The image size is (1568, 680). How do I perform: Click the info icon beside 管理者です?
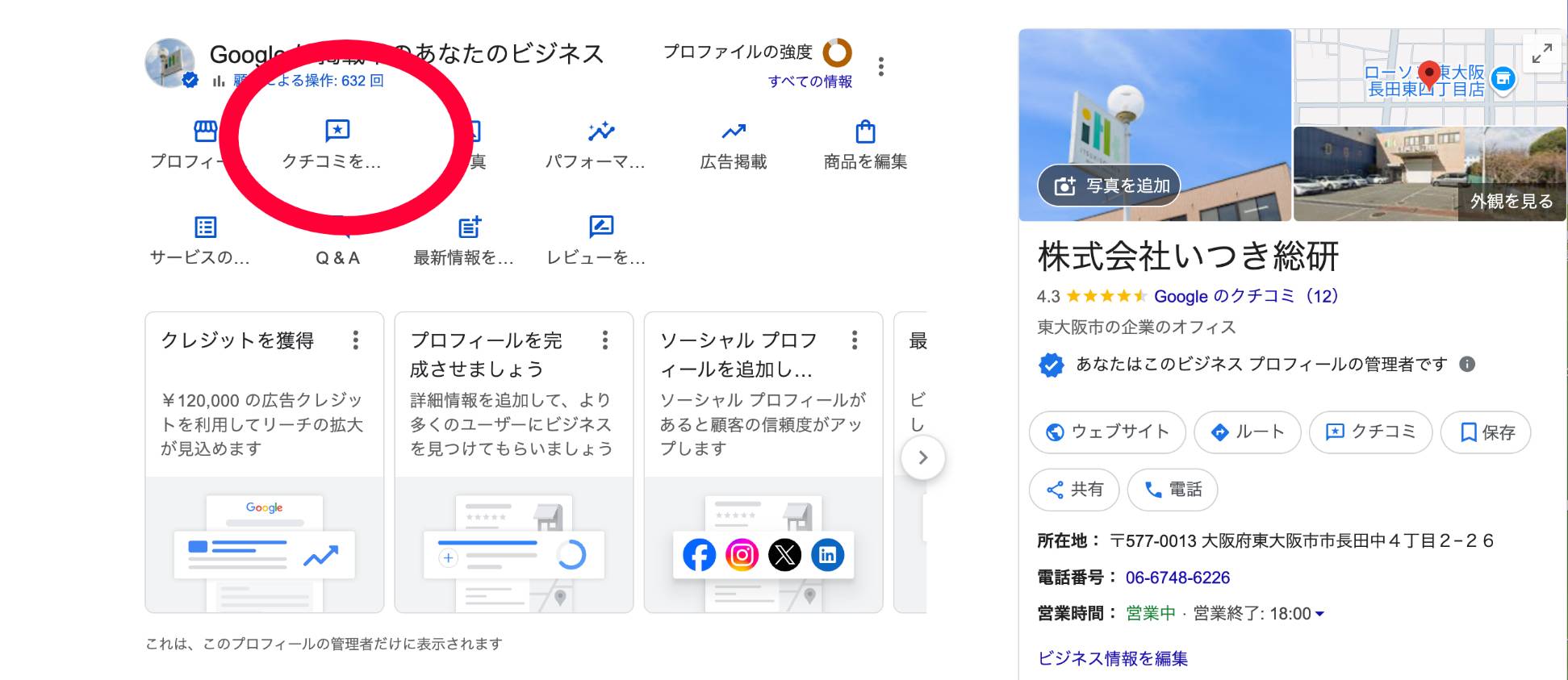pyautogui.click(x=1467, y=365)
